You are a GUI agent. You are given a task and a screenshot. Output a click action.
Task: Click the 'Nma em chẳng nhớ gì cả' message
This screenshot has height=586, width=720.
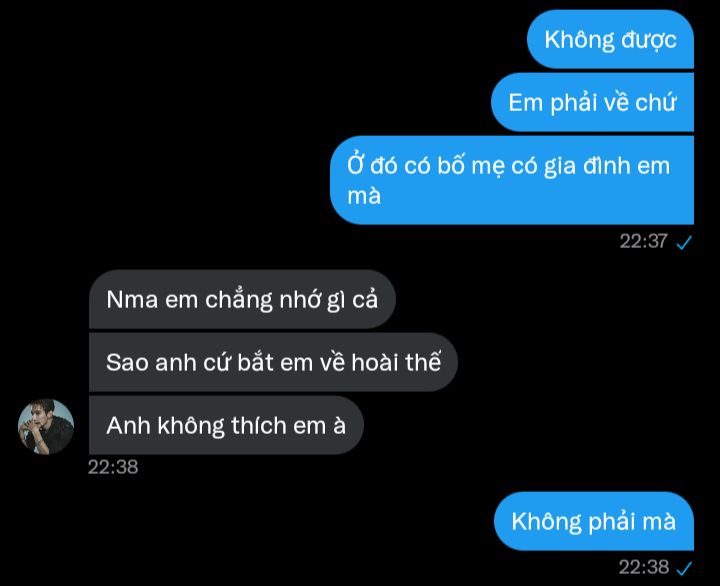[x=242, y=299]
